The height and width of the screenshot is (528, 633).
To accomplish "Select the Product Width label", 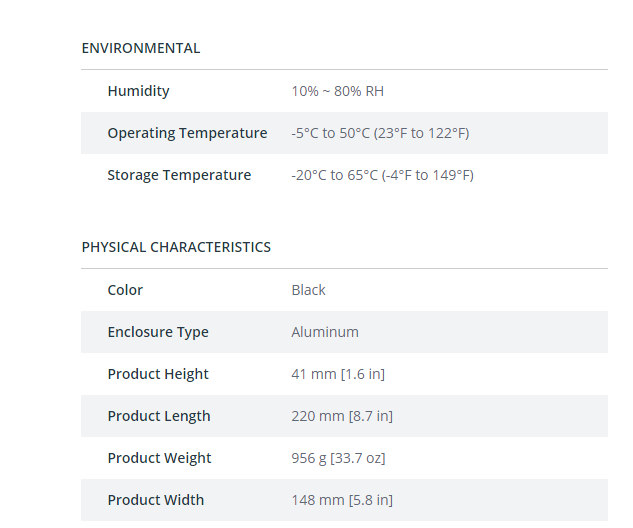I will [x=156, y=500].
